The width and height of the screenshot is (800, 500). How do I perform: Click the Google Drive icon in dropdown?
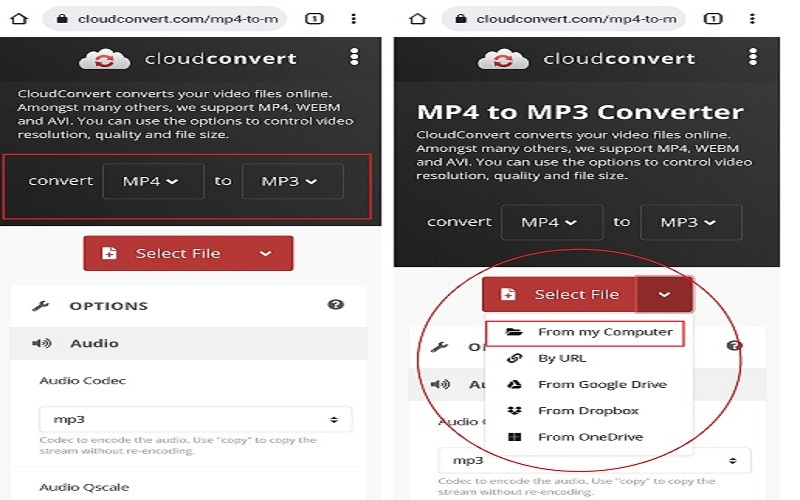[x=514, y=384]
